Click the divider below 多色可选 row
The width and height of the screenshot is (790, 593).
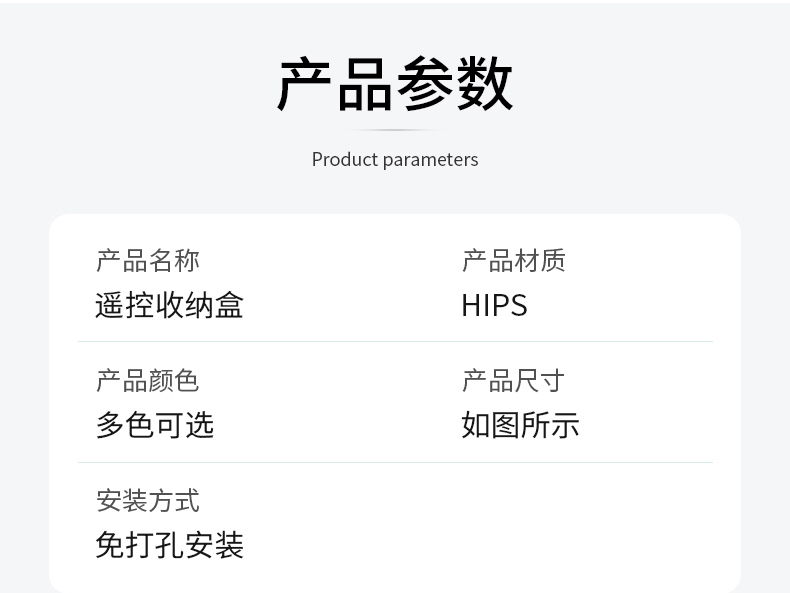pos(396,462)
